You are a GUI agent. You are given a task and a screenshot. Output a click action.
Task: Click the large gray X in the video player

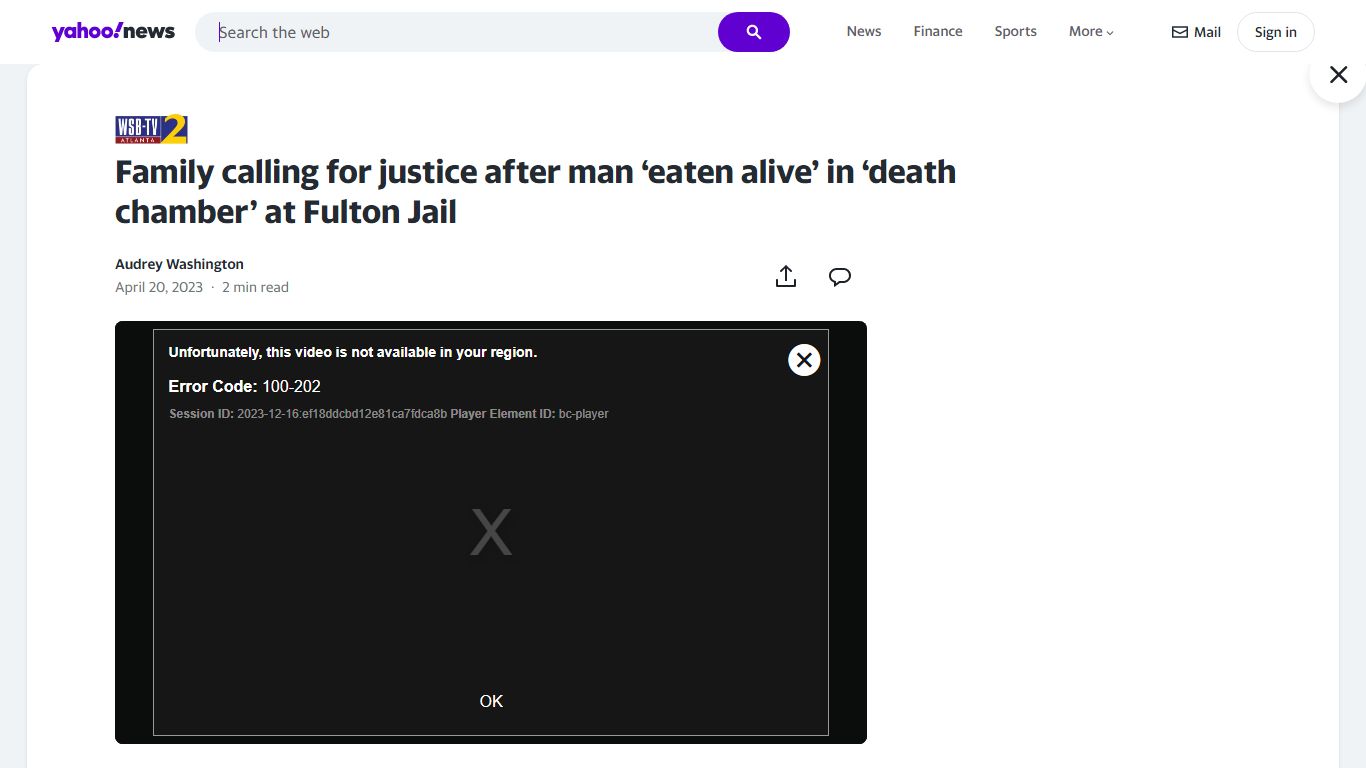(x=491, y=532)
